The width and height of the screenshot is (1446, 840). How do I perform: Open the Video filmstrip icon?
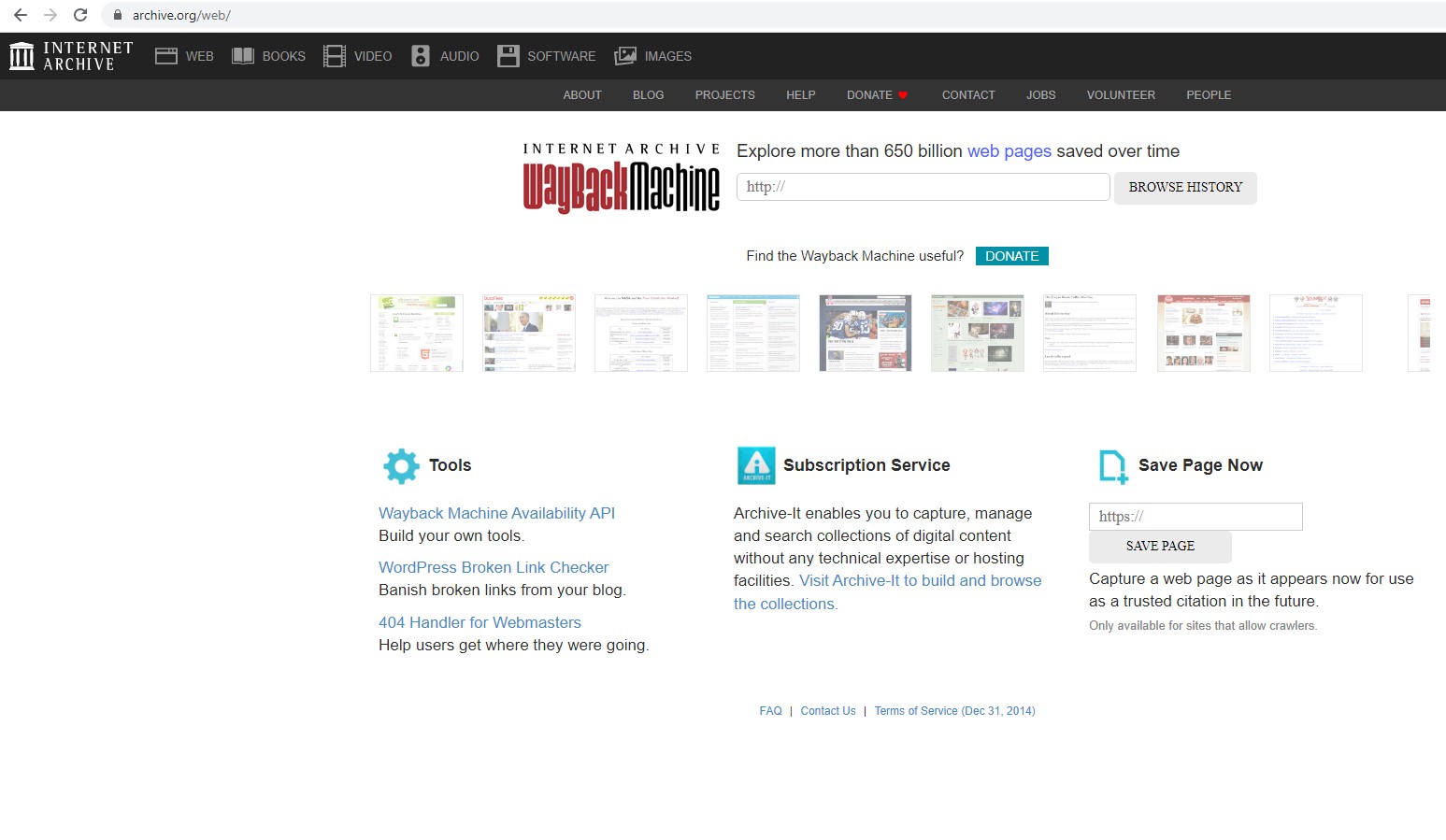tap(335, 56)
